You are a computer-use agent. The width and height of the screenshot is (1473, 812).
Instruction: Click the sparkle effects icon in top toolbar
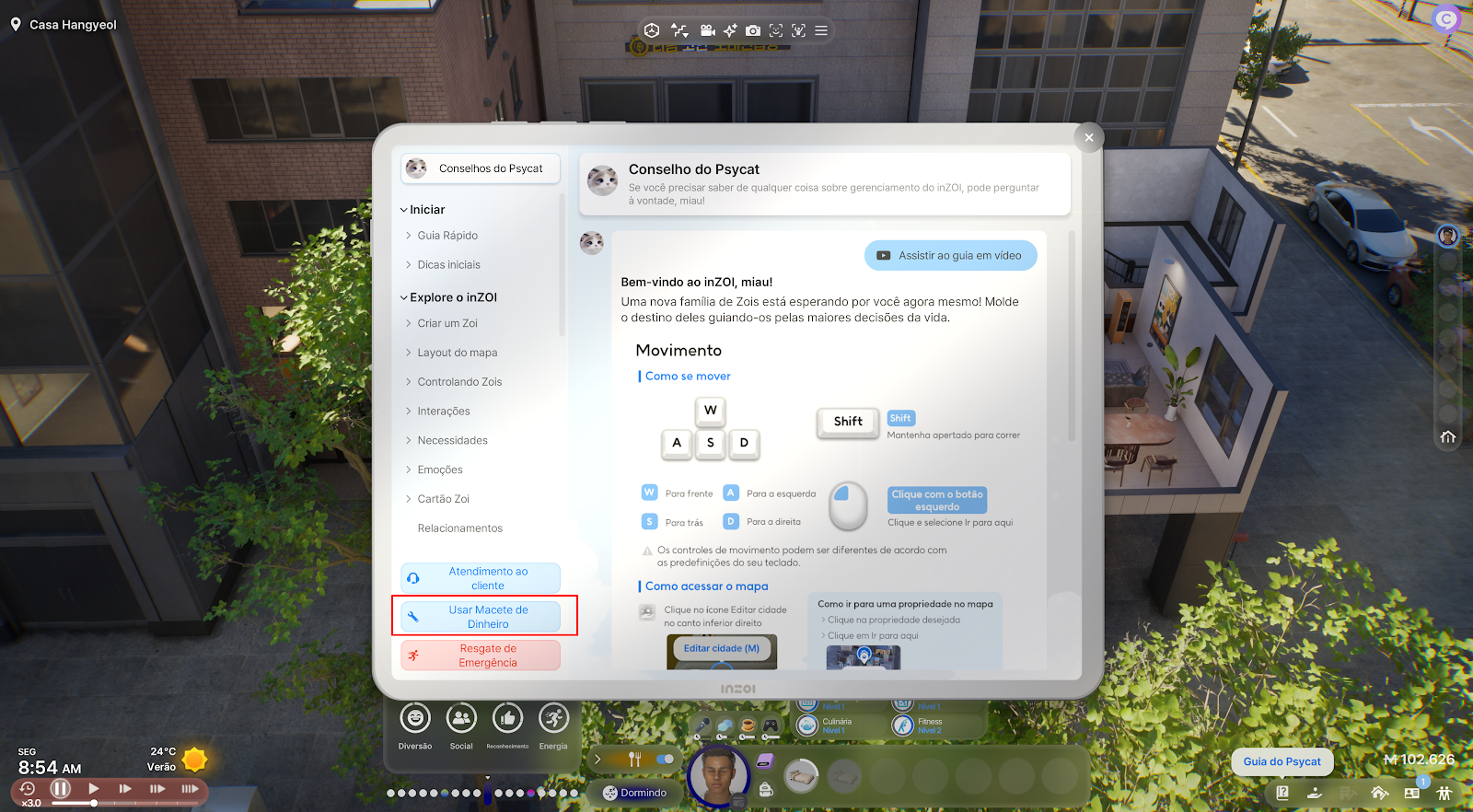tap(730, 30)
